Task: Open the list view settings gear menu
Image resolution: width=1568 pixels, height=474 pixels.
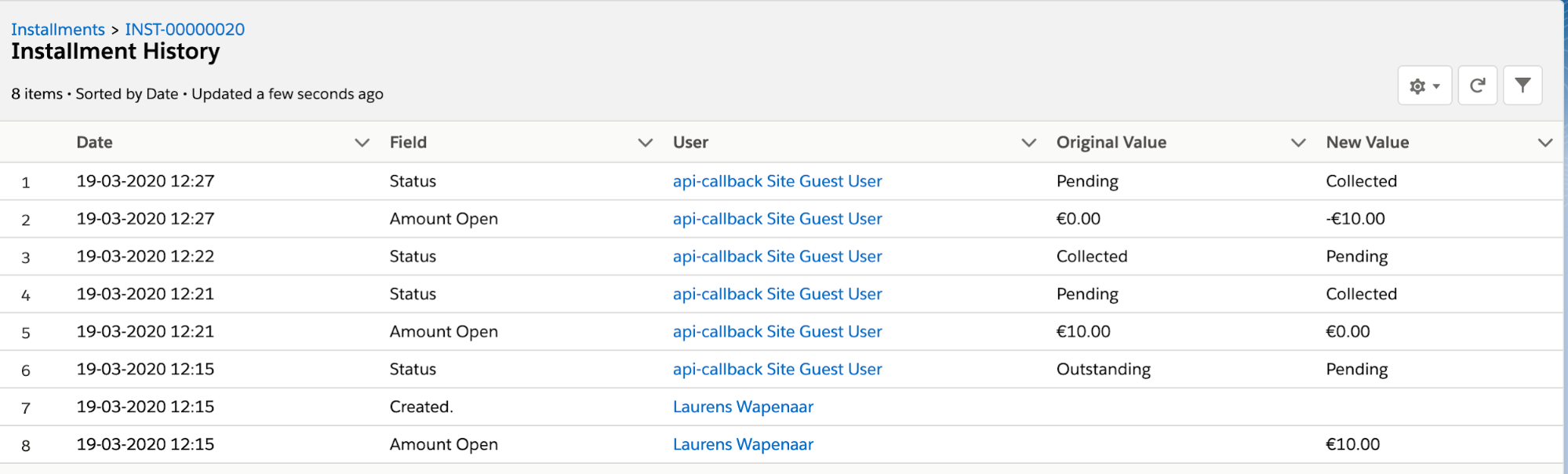Action: [x=1424, y=86]
